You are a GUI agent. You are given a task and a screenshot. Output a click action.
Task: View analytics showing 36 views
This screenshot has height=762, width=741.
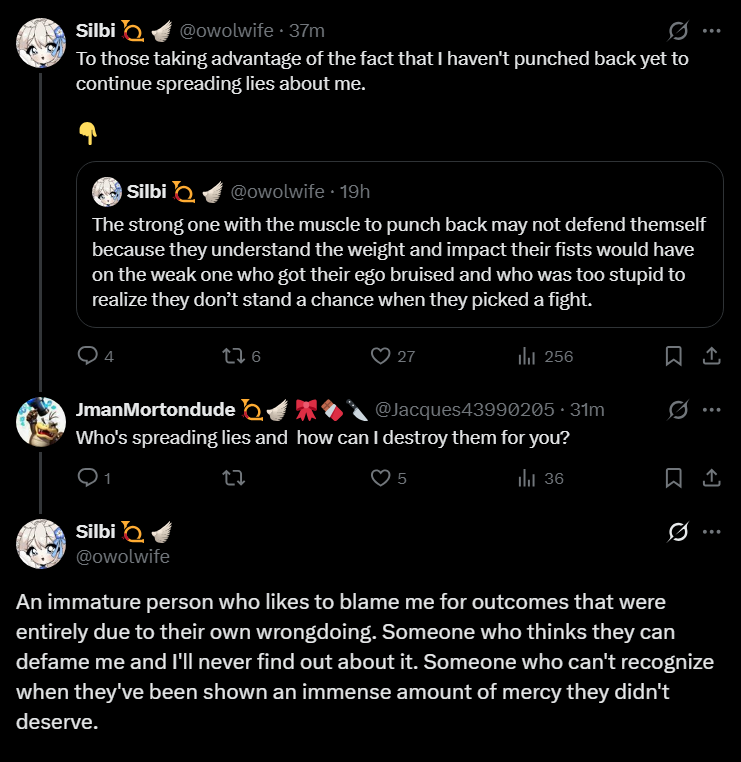540,478
